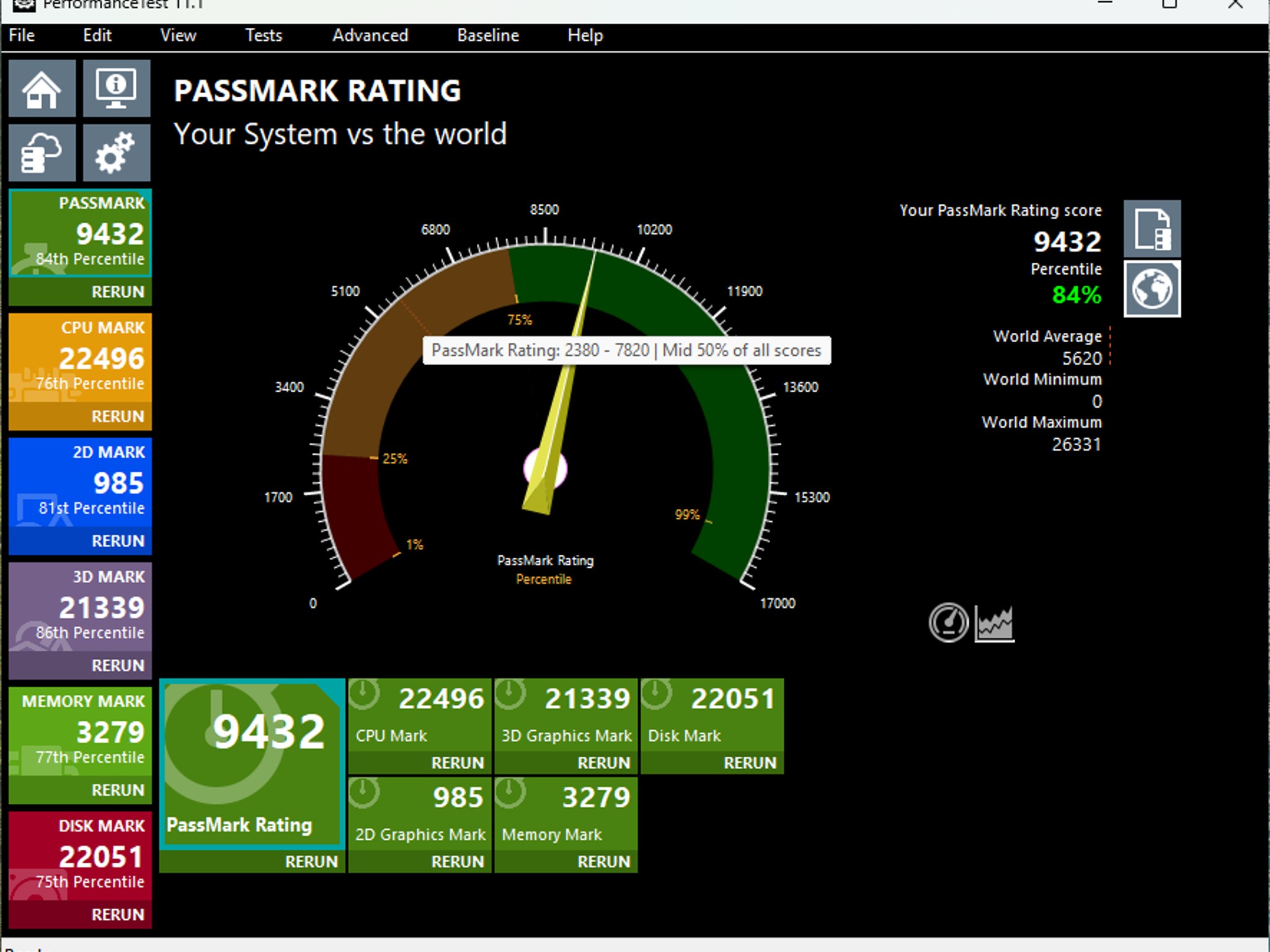Rerun the CPU Mark in sidebar
1270x952 pixels.
pos(118,416)
